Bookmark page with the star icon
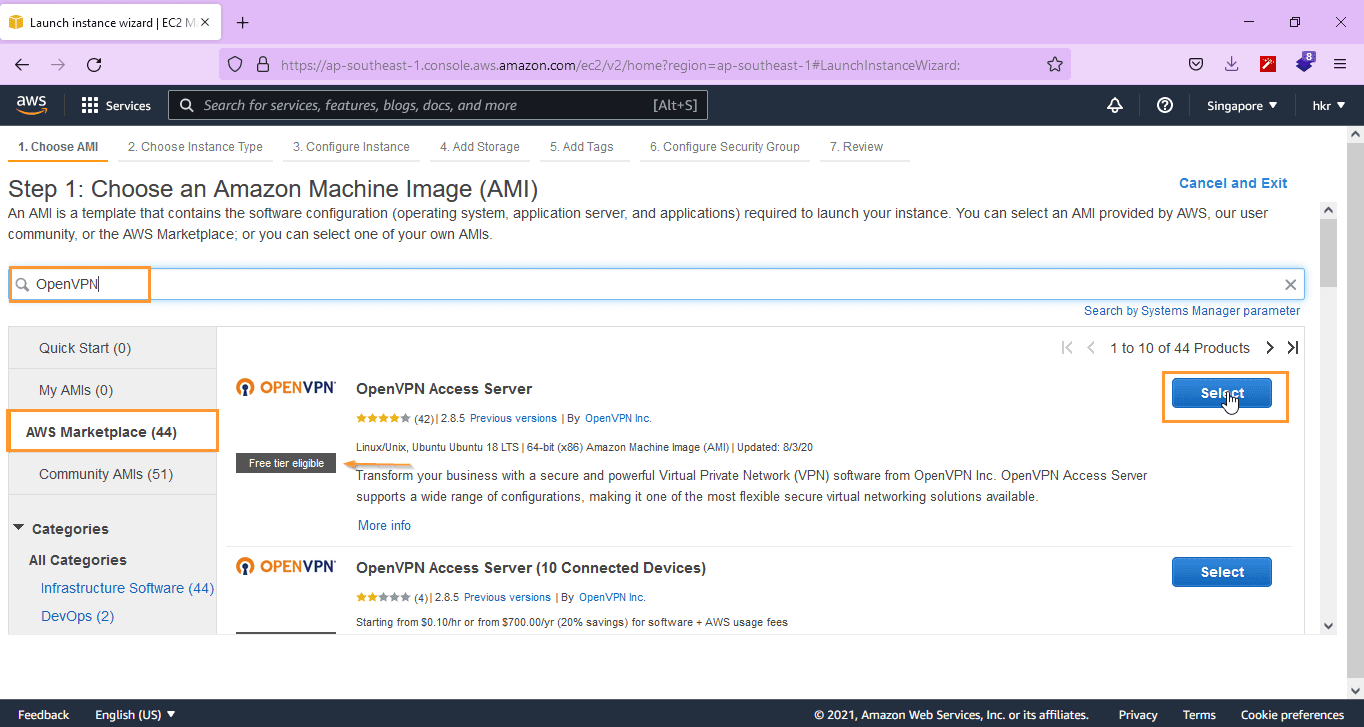Image resolution: width=1364 pixels, height=727 pixels. [1054, 64]
